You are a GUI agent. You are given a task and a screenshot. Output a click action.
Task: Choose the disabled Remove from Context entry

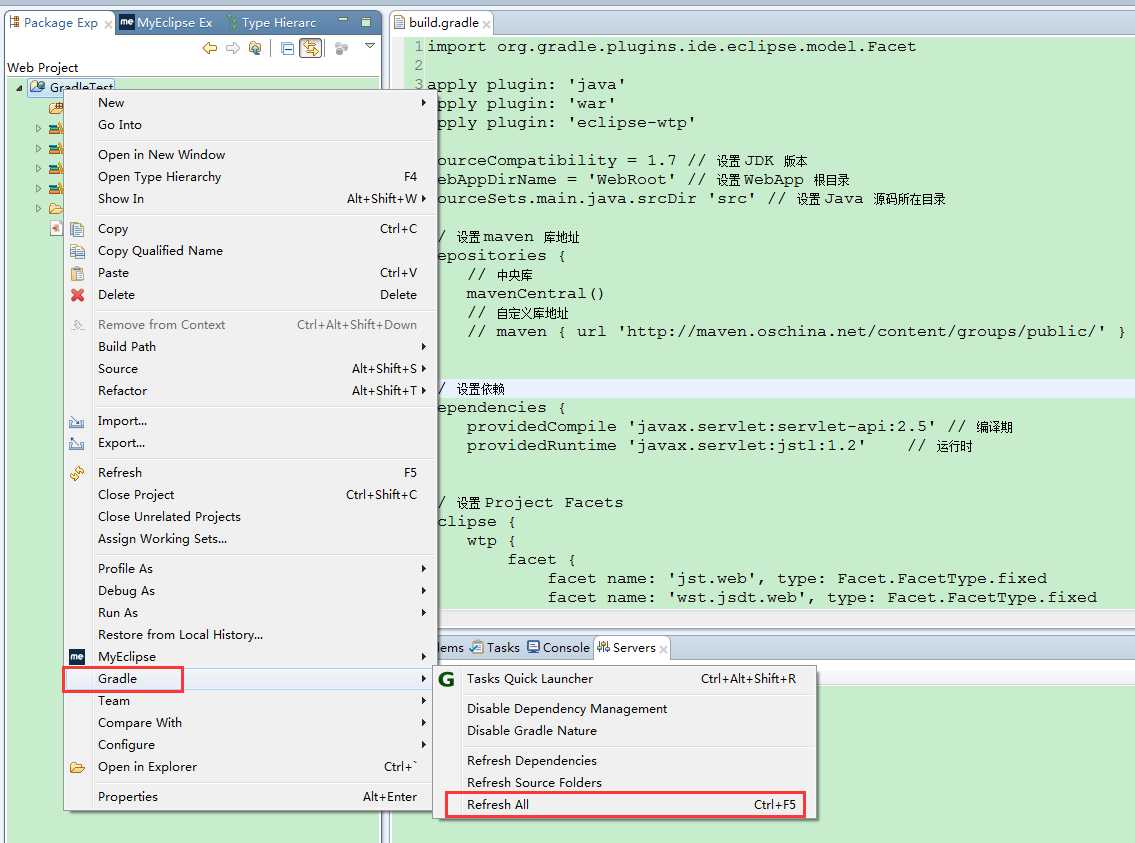pyautogui.click(x=250, y=325)
